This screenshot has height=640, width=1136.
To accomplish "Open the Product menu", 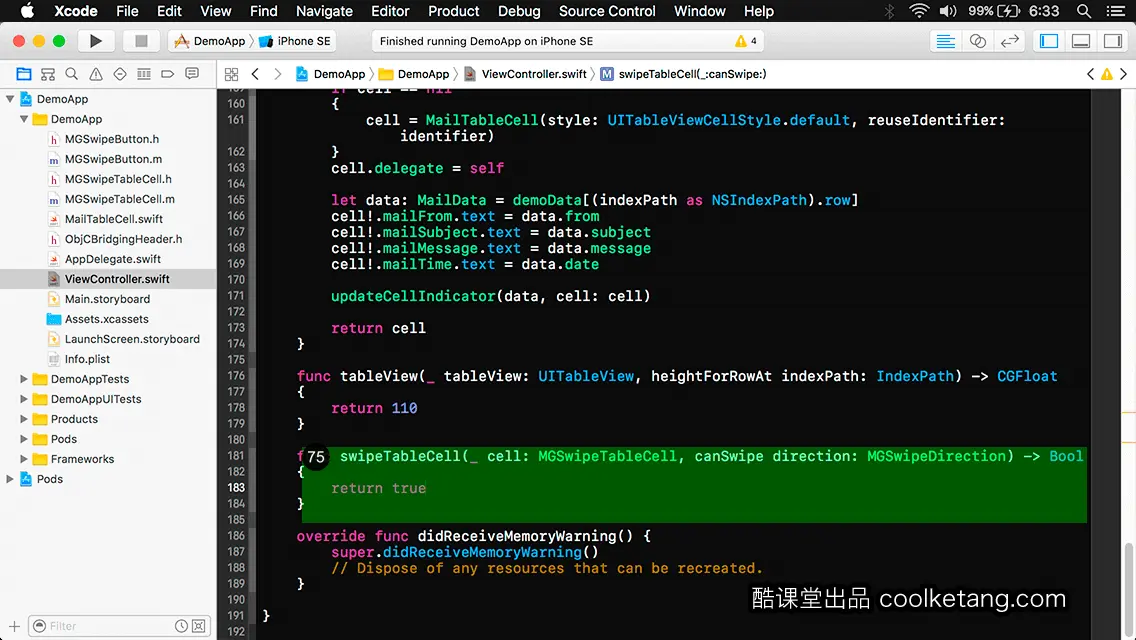I will [x=454, y=11].
